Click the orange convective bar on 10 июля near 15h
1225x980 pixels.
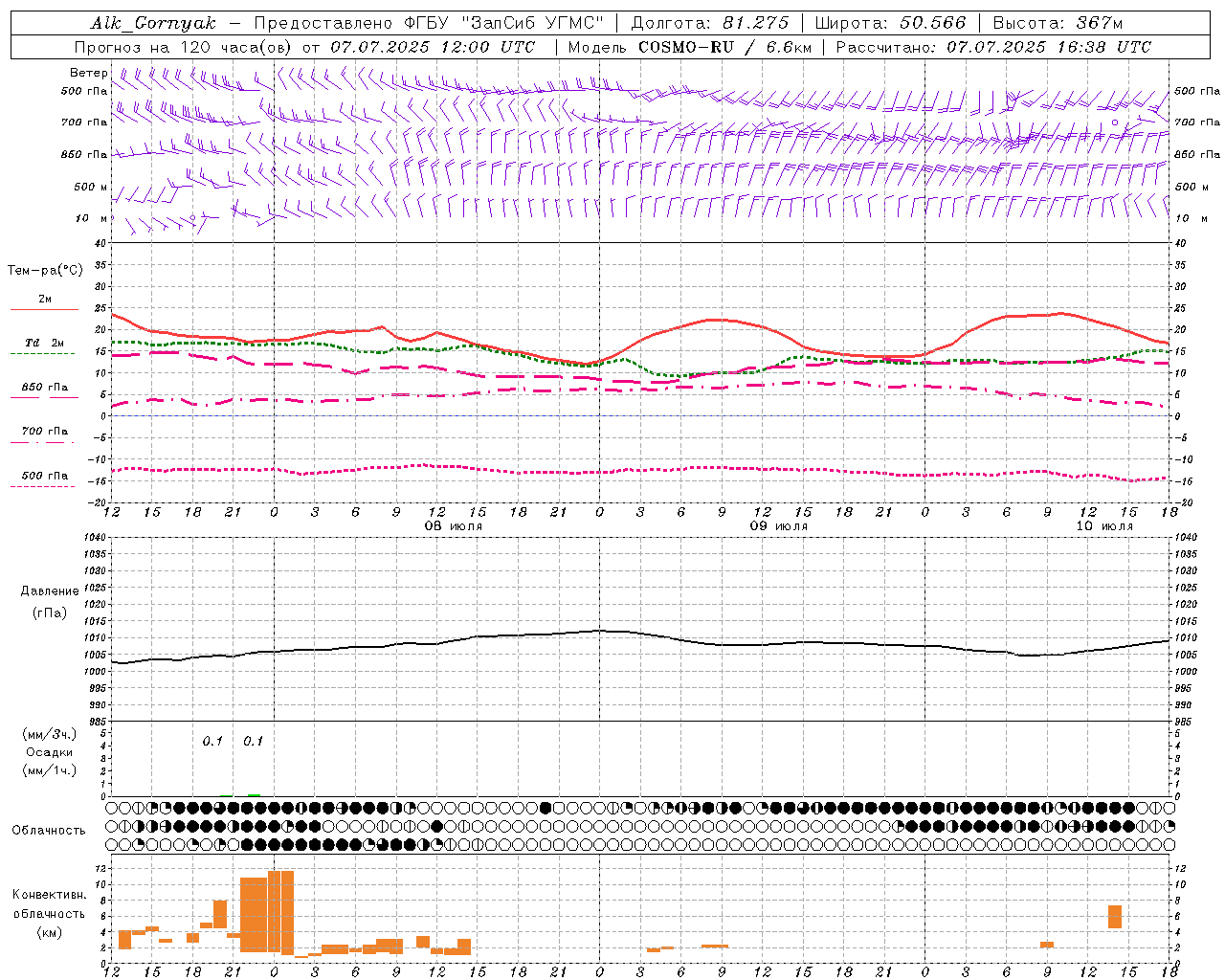[1115, 917]
